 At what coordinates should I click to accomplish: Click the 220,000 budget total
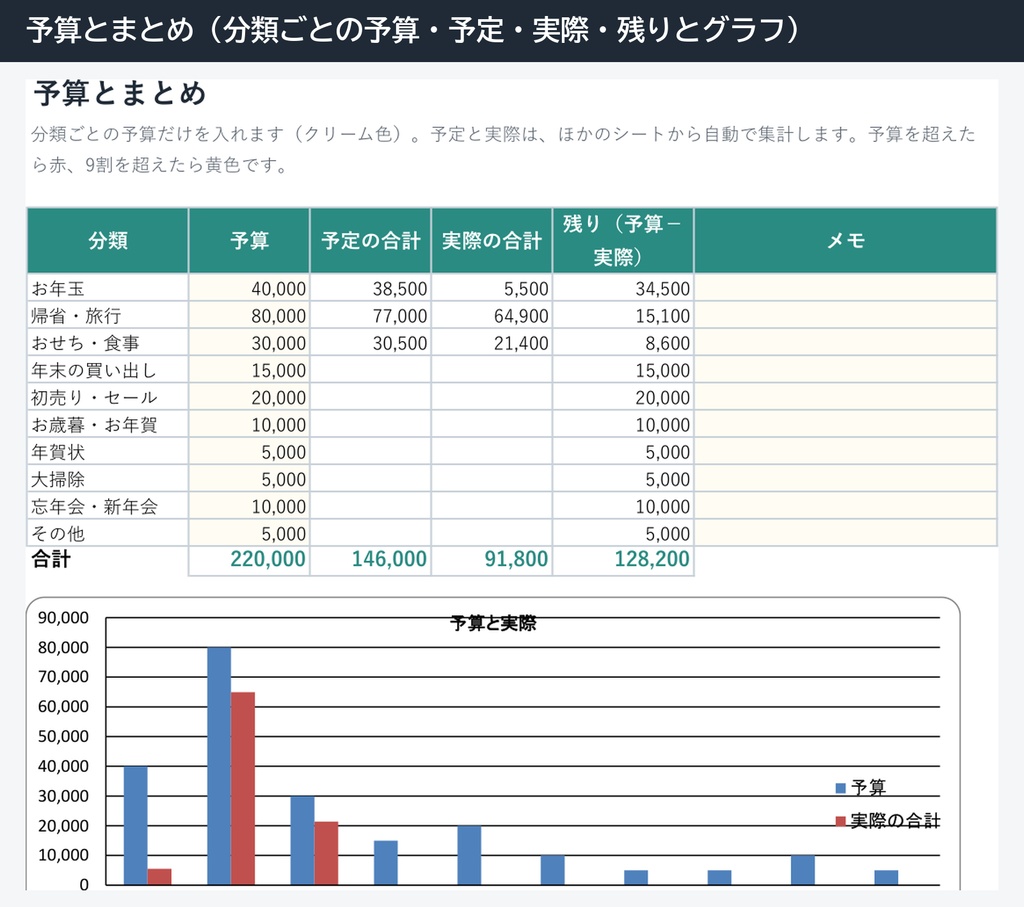click(249, 560)
